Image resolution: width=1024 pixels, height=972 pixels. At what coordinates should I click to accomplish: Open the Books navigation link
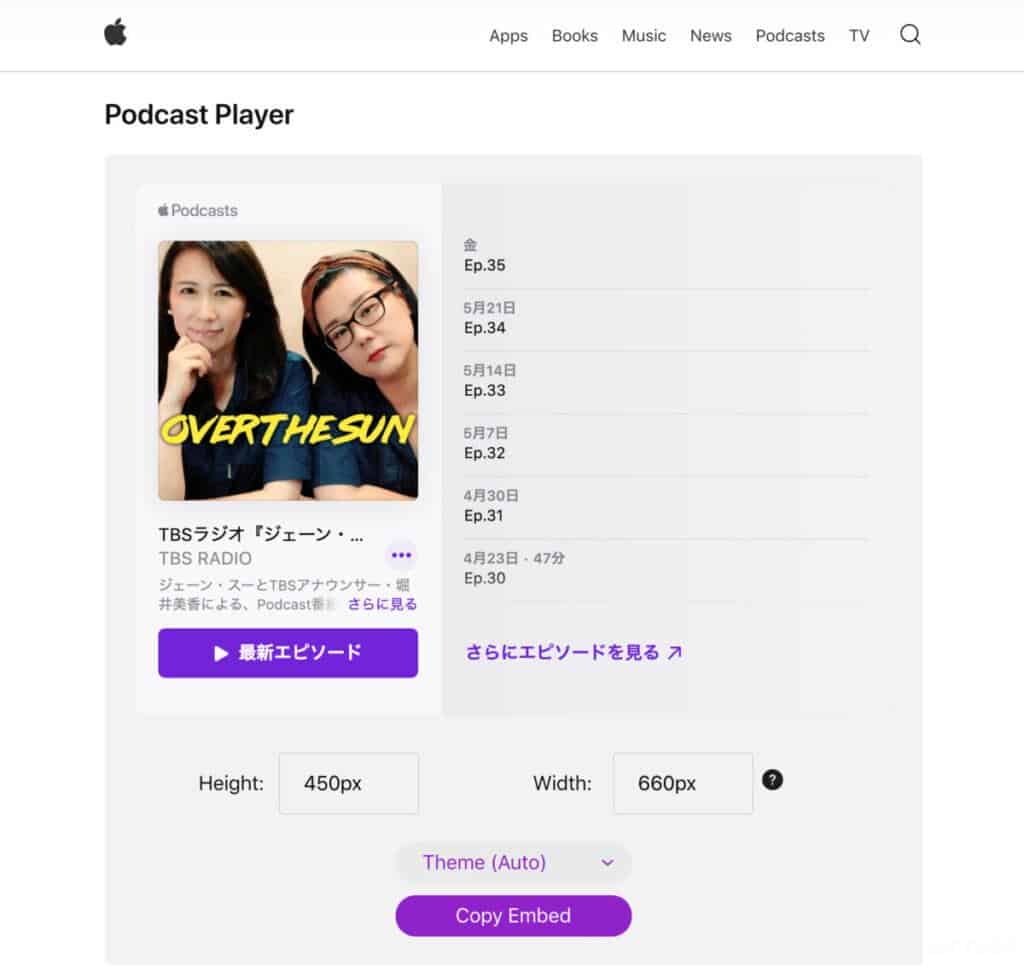[574, 36]
